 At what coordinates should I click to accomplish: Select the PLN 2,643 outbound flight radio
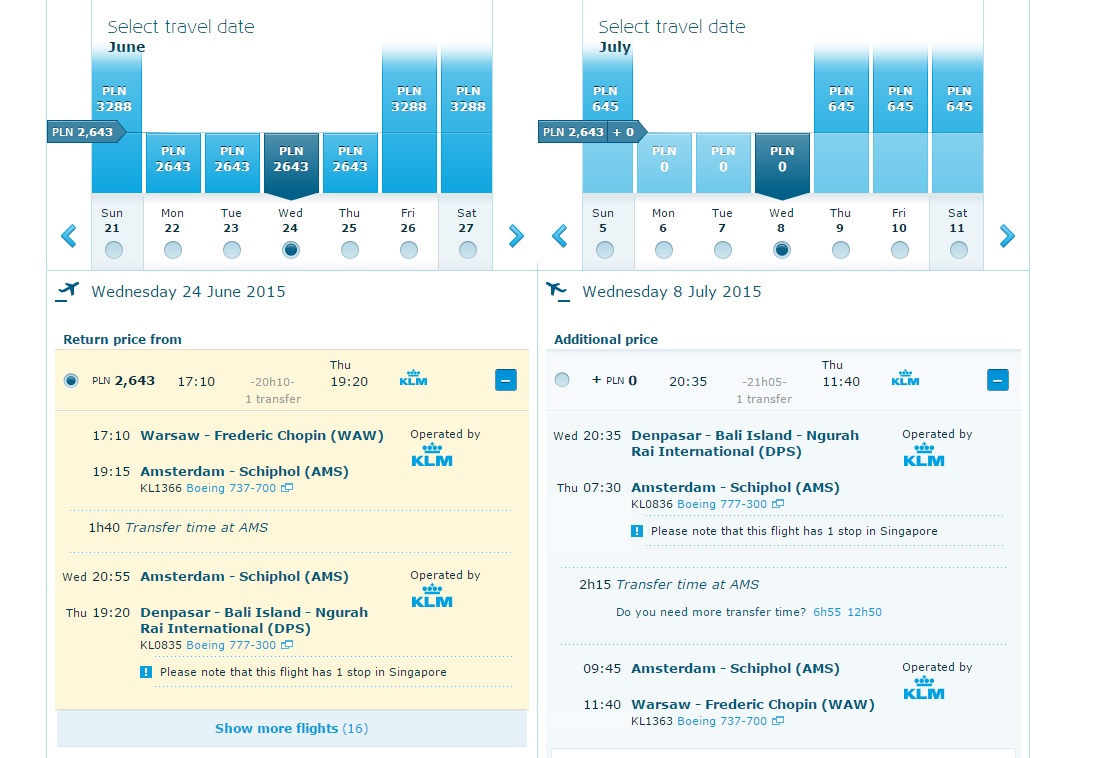[x=71, y=380]
